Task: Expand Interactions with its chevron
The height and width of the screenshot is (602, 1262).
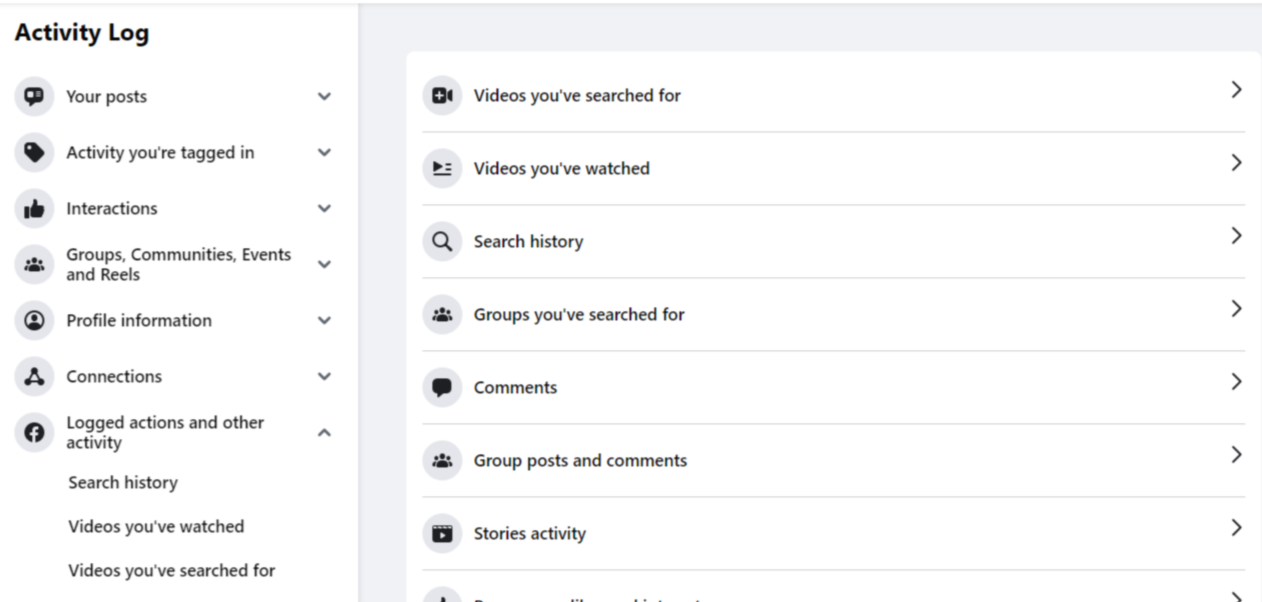Action: [x=324, y=209]
